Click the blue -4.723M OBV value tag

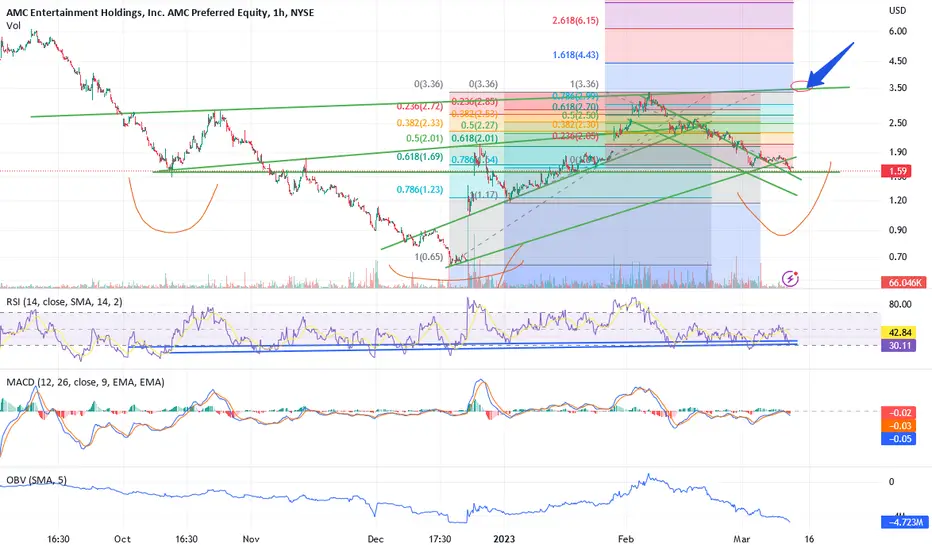[x=905, y=523]
